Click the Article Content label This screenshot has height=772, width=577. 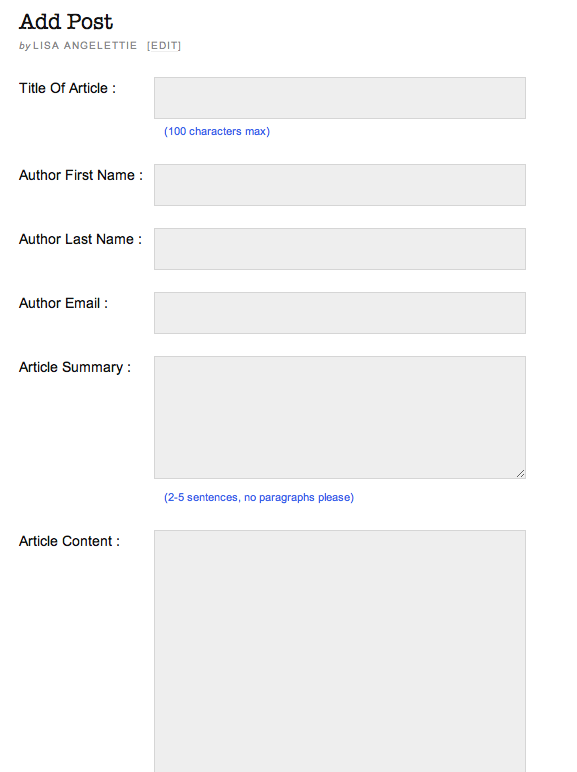tap(69, 541)
